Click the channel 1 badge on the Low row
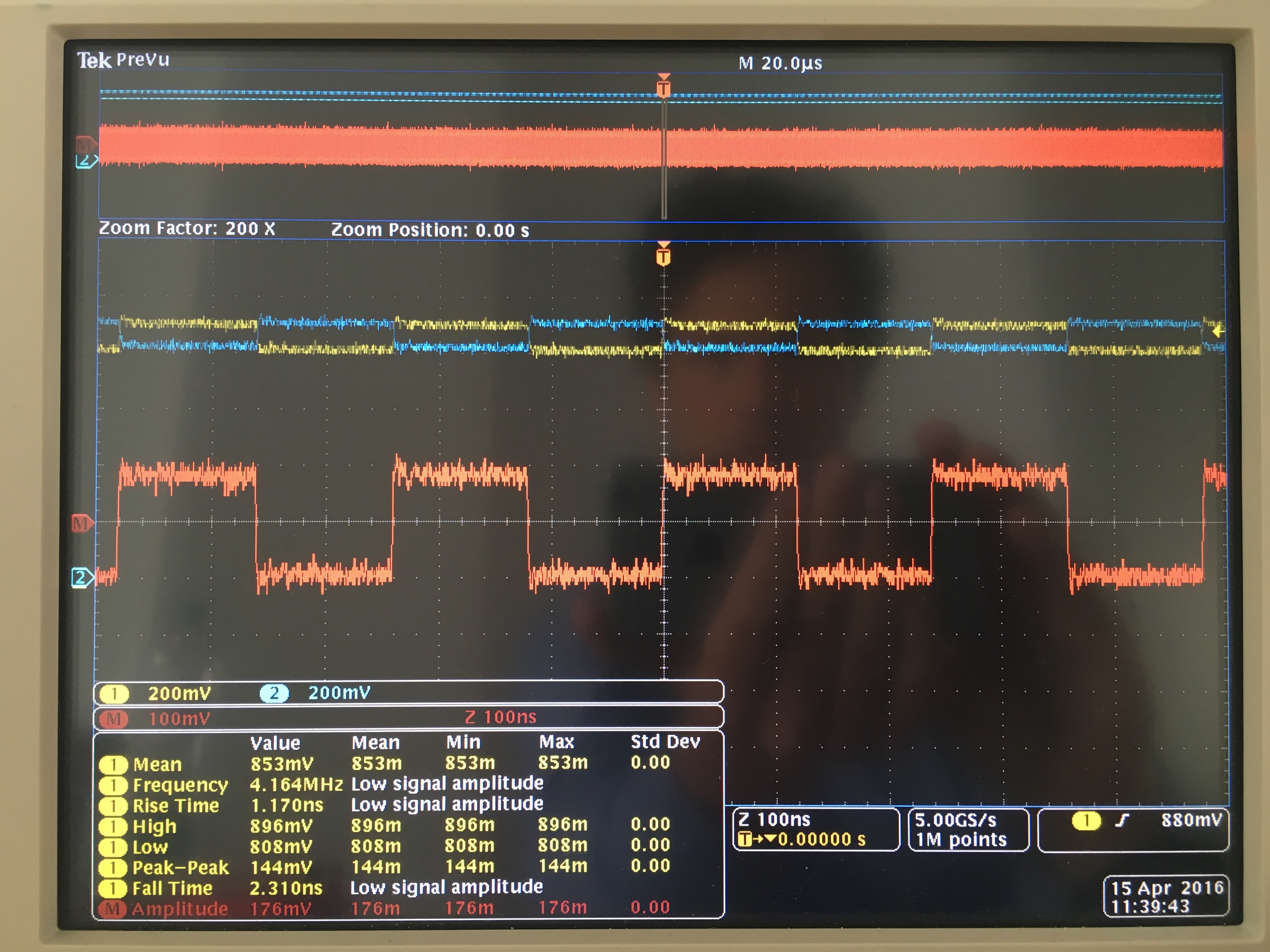This screenshot has width=1270, height=952. (113, 847)
